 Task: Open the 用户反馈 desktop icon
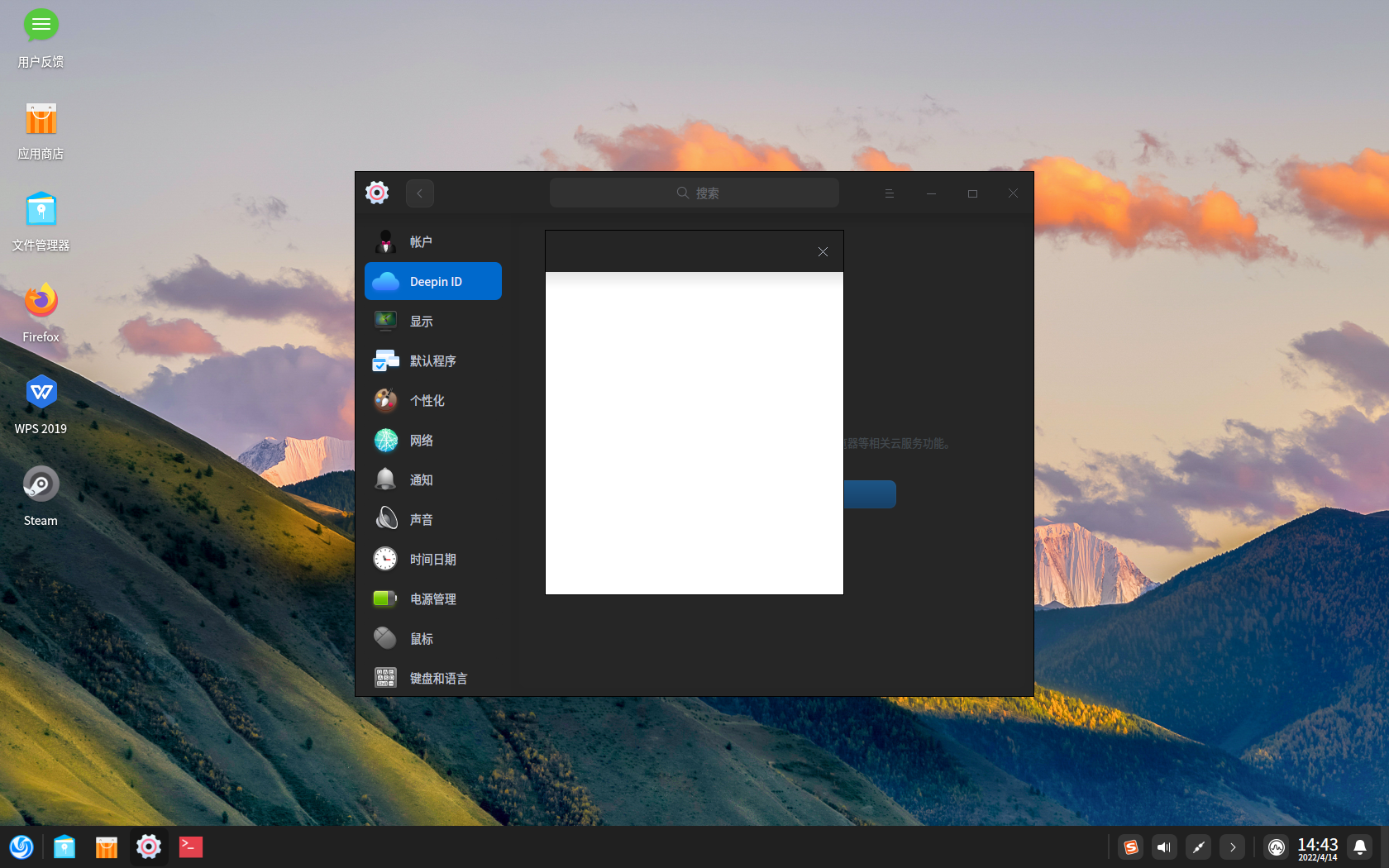pyautogui.click(x=41, y=38)
